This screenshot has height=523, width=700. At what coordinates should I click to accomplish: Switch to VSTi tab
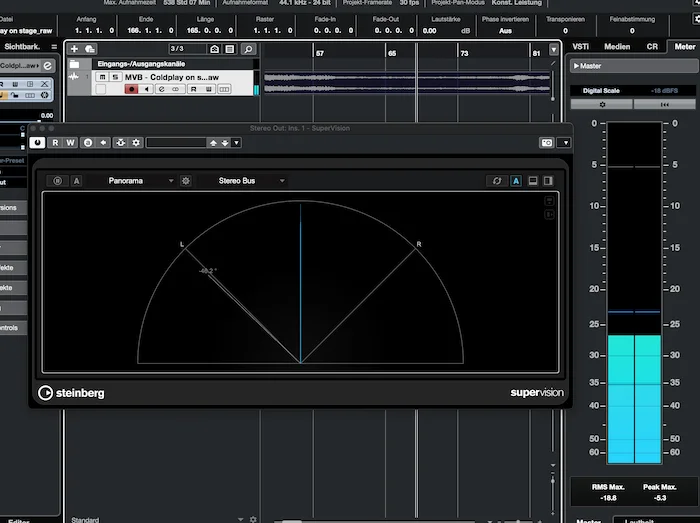point(580,46)
